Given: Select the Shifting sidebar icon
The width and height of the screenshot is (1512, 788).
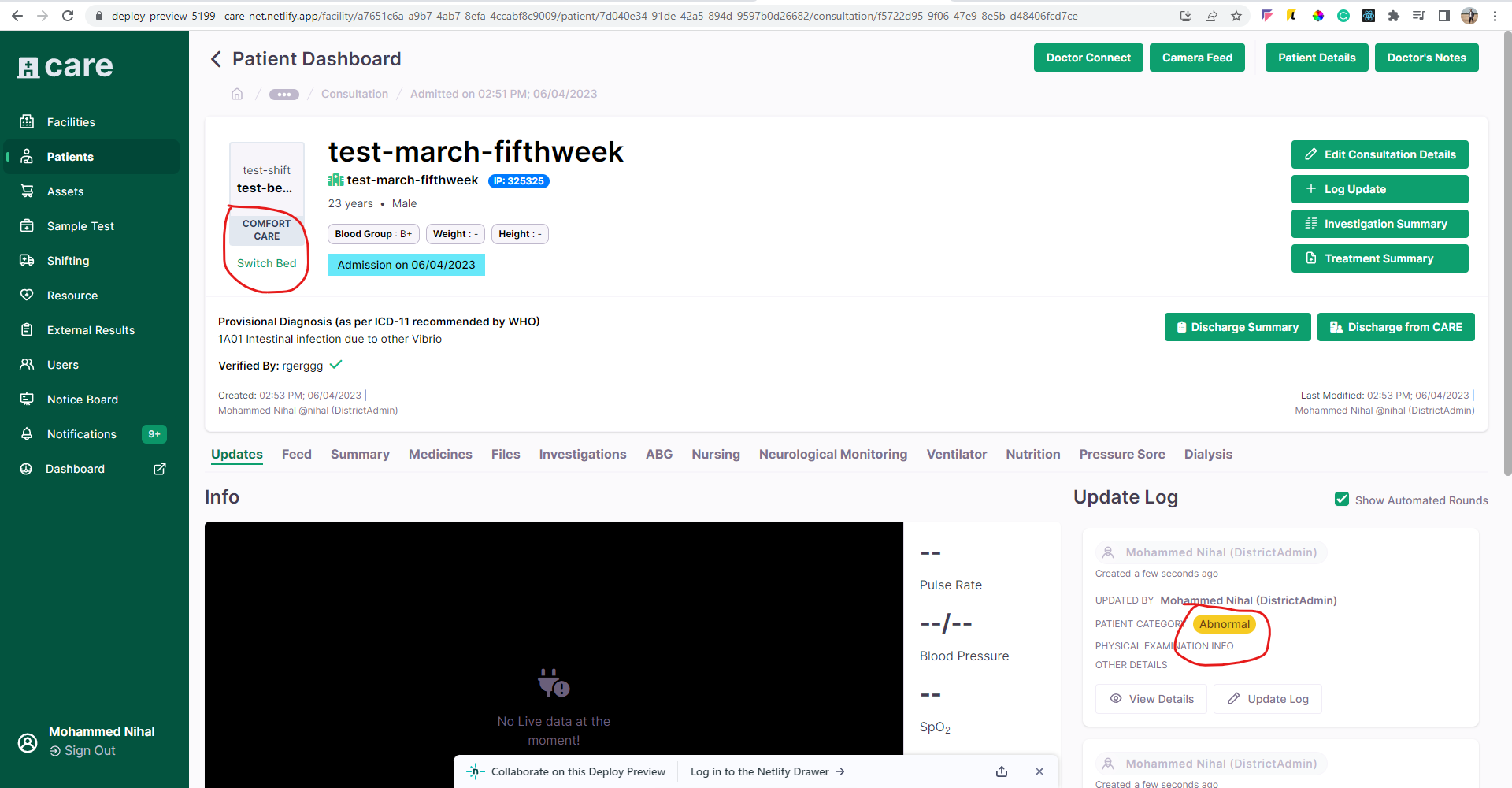Looking at the screenshot, I should [x=28, y=260].
